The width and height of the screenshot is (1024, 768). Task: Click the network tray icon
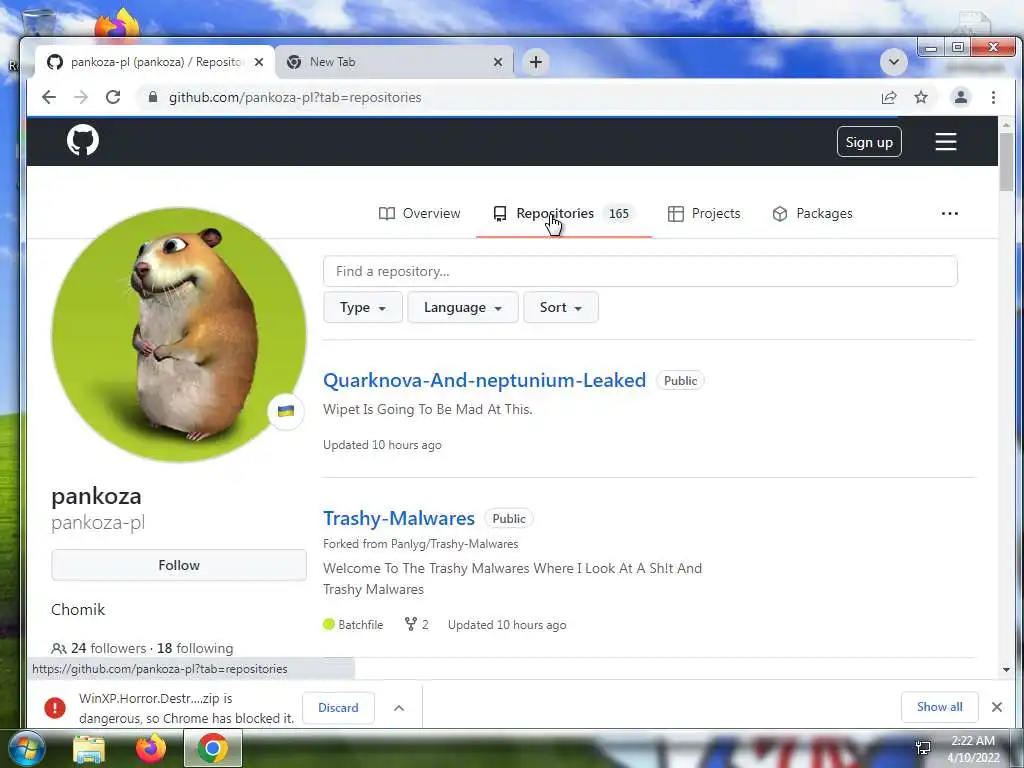923,748
